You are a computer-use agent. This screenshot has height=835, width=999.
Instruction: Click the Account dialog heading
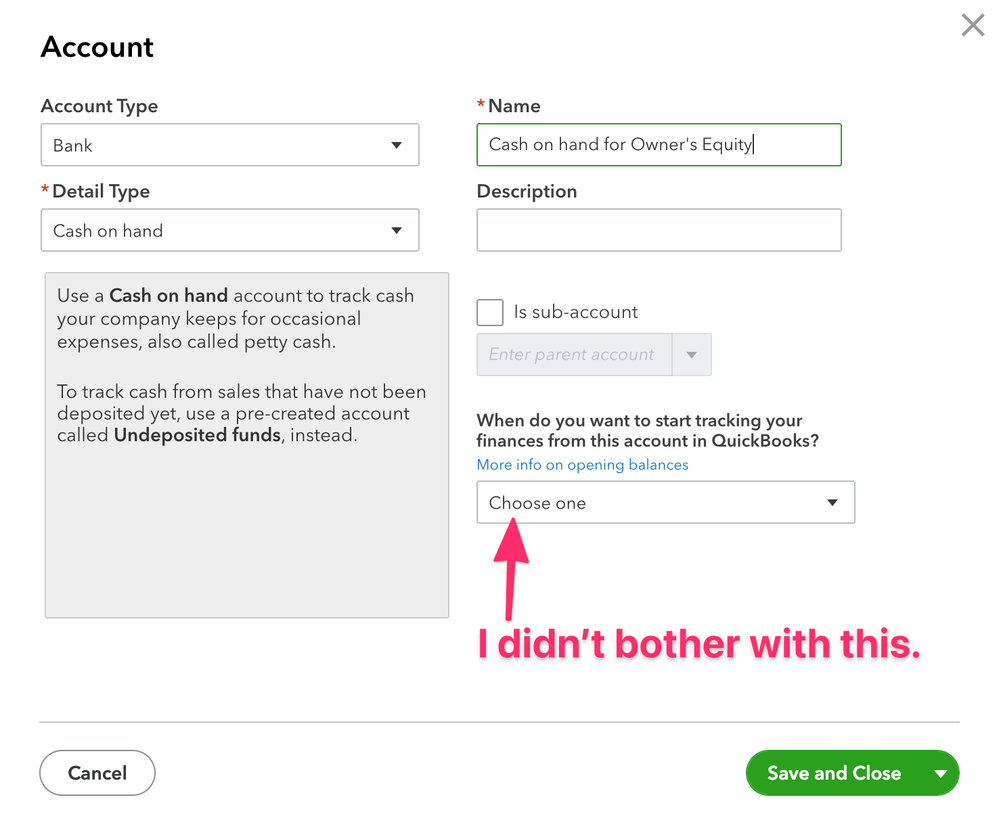[x=97, y=47]
